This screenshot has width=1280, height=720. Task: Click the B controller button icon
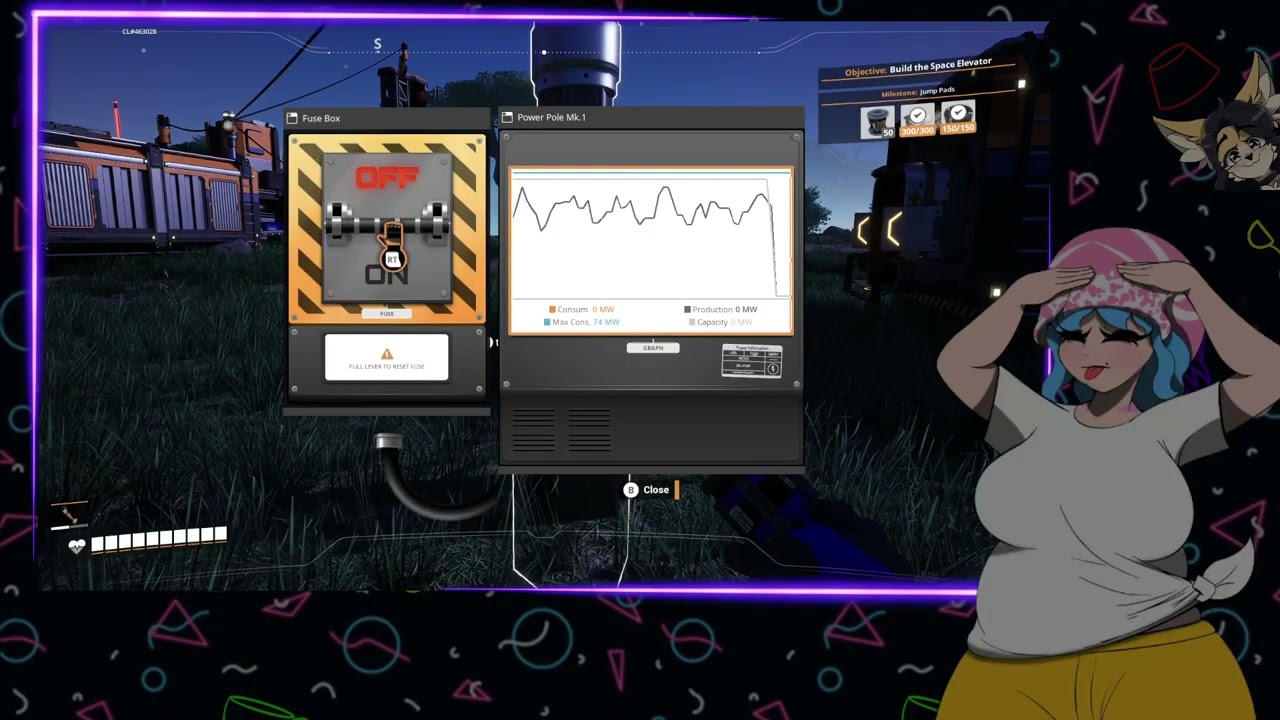tap(630, 490)
